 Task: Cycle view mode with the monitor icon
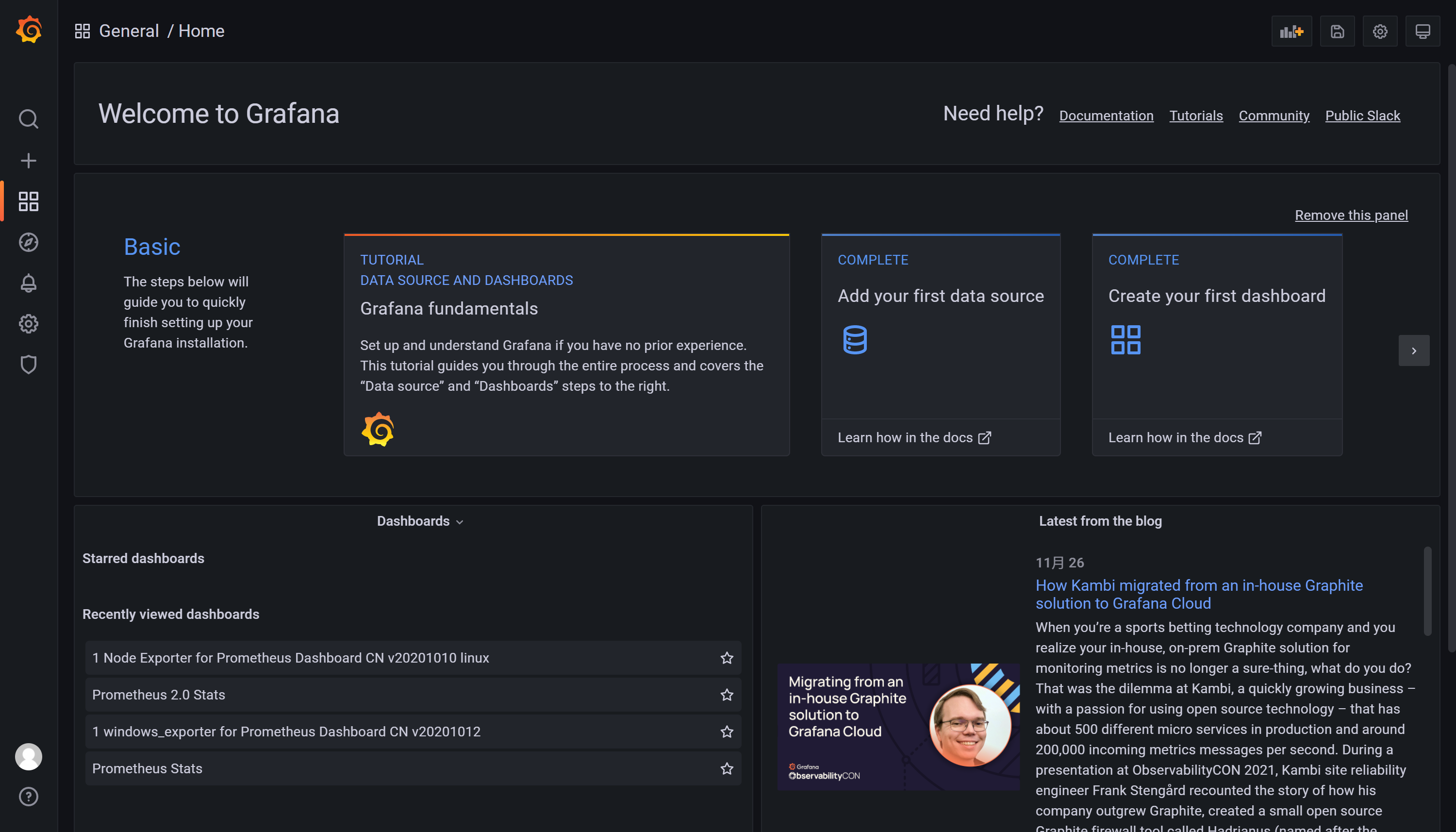pos(1423,31)
